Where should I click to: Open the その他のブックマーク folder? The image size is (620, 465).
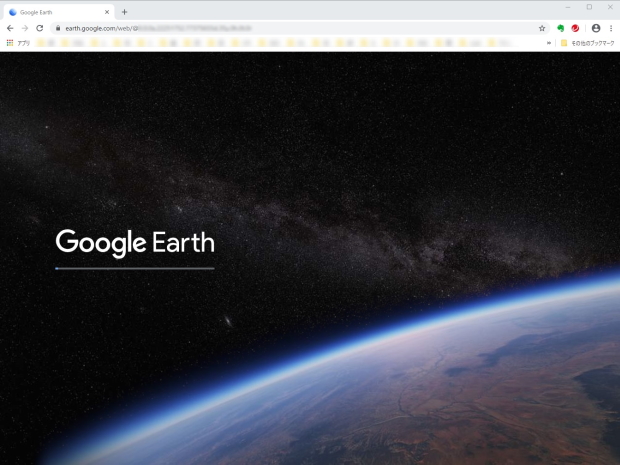588,43
